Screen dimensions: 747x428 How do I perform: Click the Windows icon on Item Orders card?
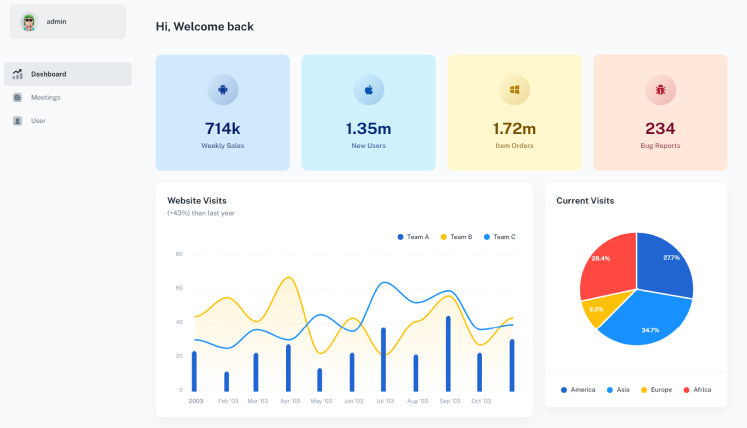(x=515, y=90)
